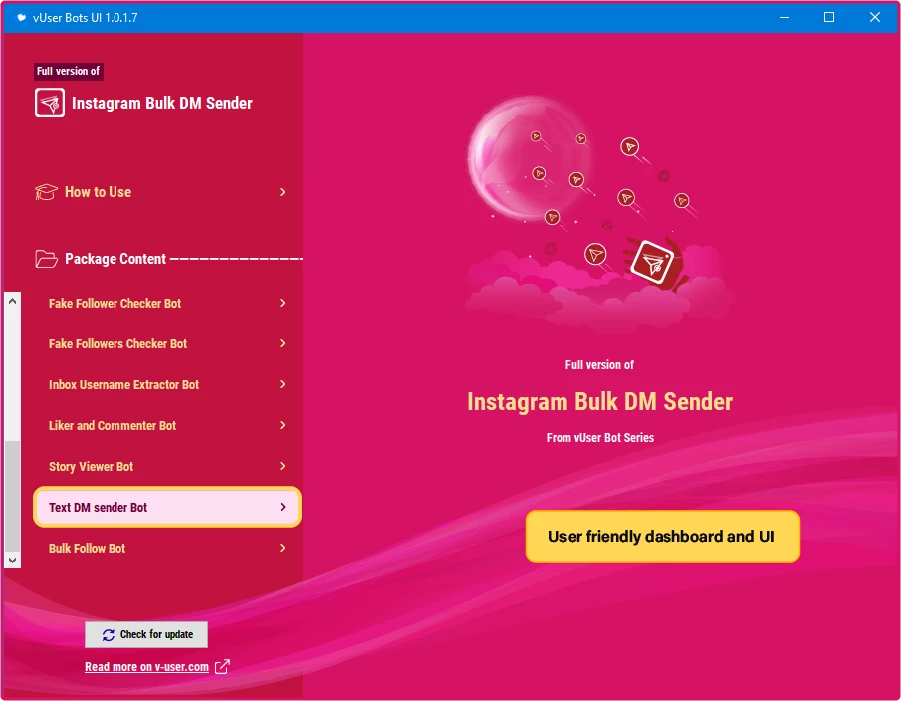Expand the Liker and Commenter Bot chevron
Screen dimensions: 901x701
point(282,425)
